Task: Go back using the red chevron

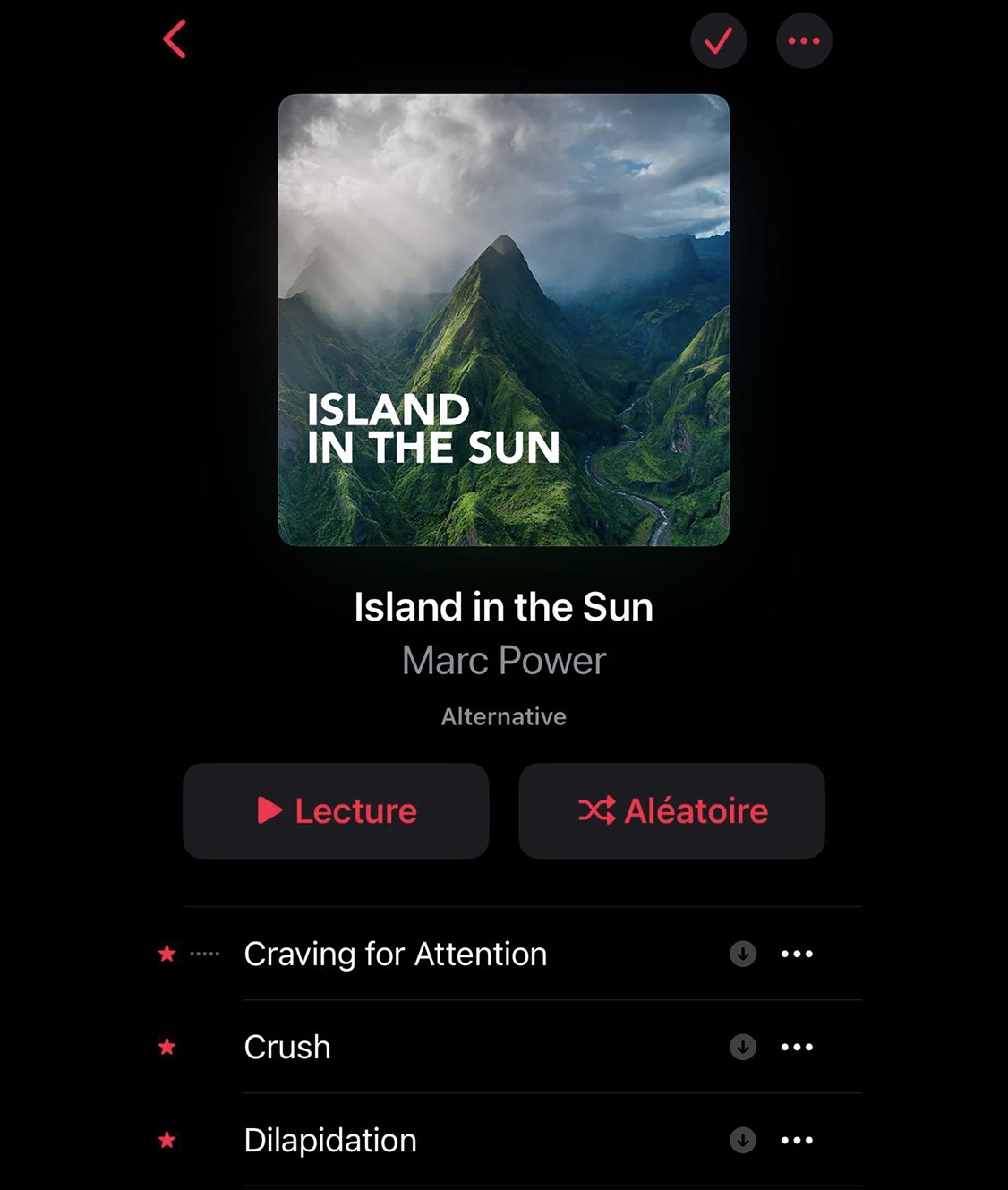Action: (175, 39)
